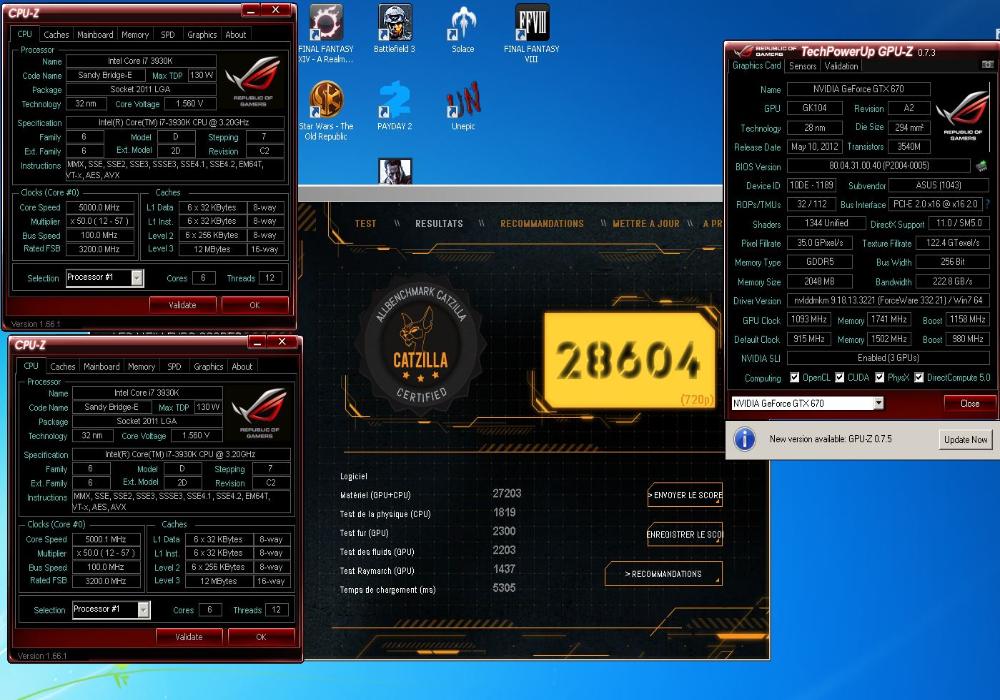This screenshot has height=700, width=1000.
Task: Click the > RECOMMANDATIONS button beside the test results
Action: (x=664, y=574)
